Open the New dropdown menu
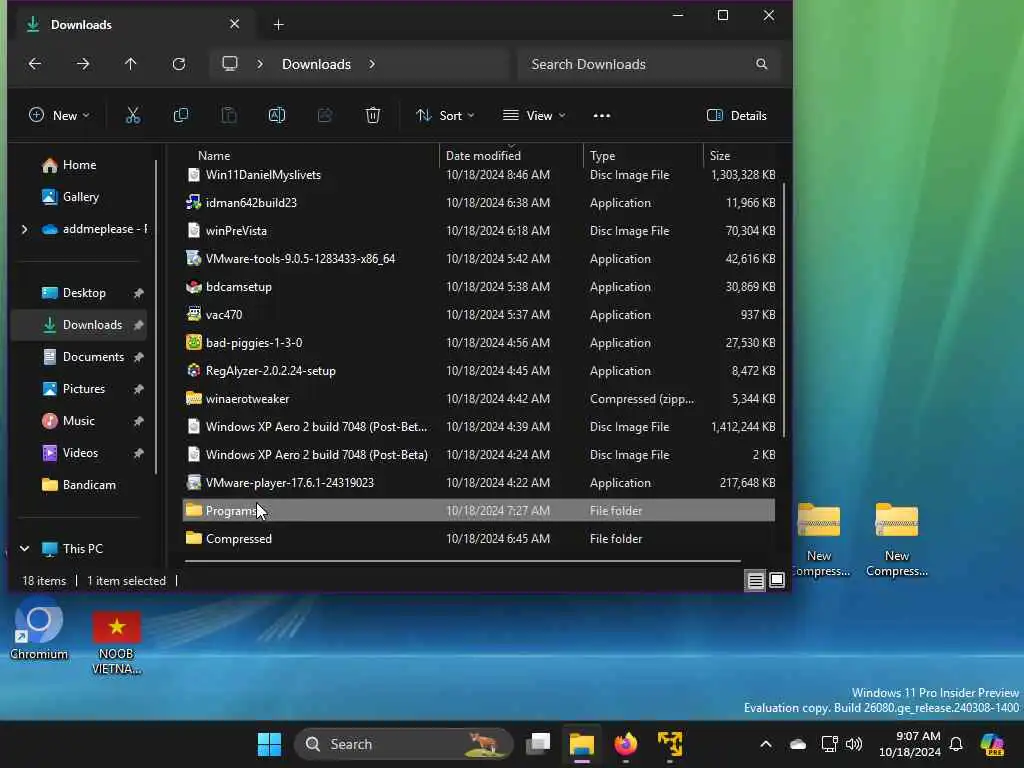The height and width of the screenshot is (768, 1024). [59, 116]
